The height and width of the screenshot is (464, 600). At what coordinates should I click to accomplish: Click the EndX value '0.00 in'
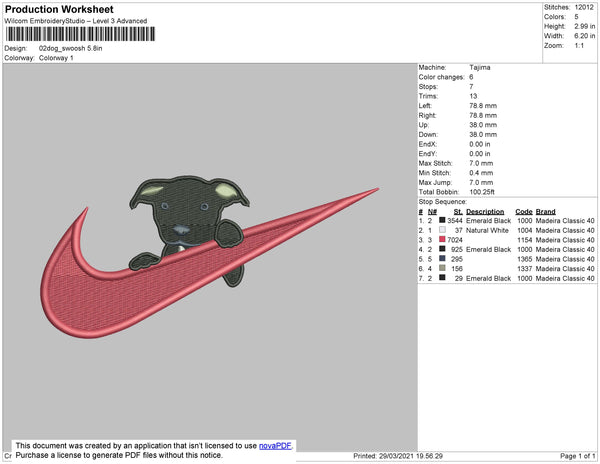click(x=480, y=144)
